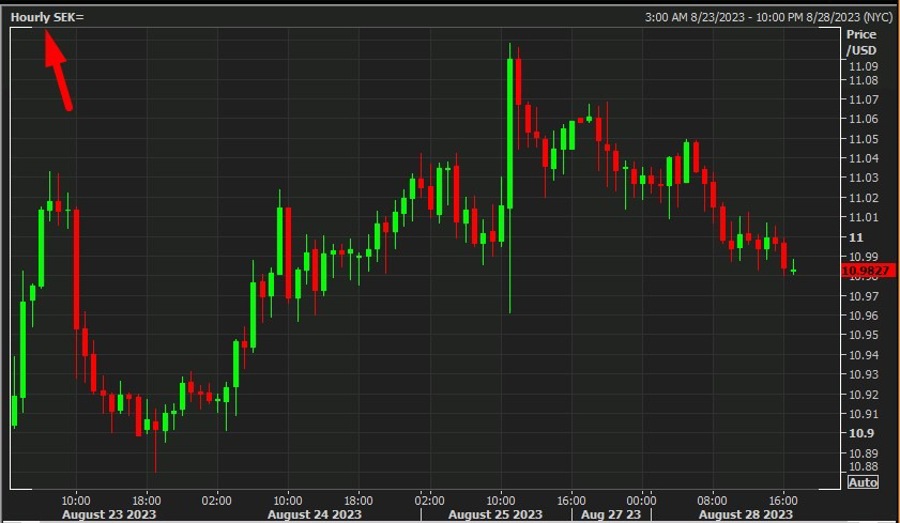900x523 pixels.
Task: Select the current price tag 10.9827
Action: (x=867, y=270)
